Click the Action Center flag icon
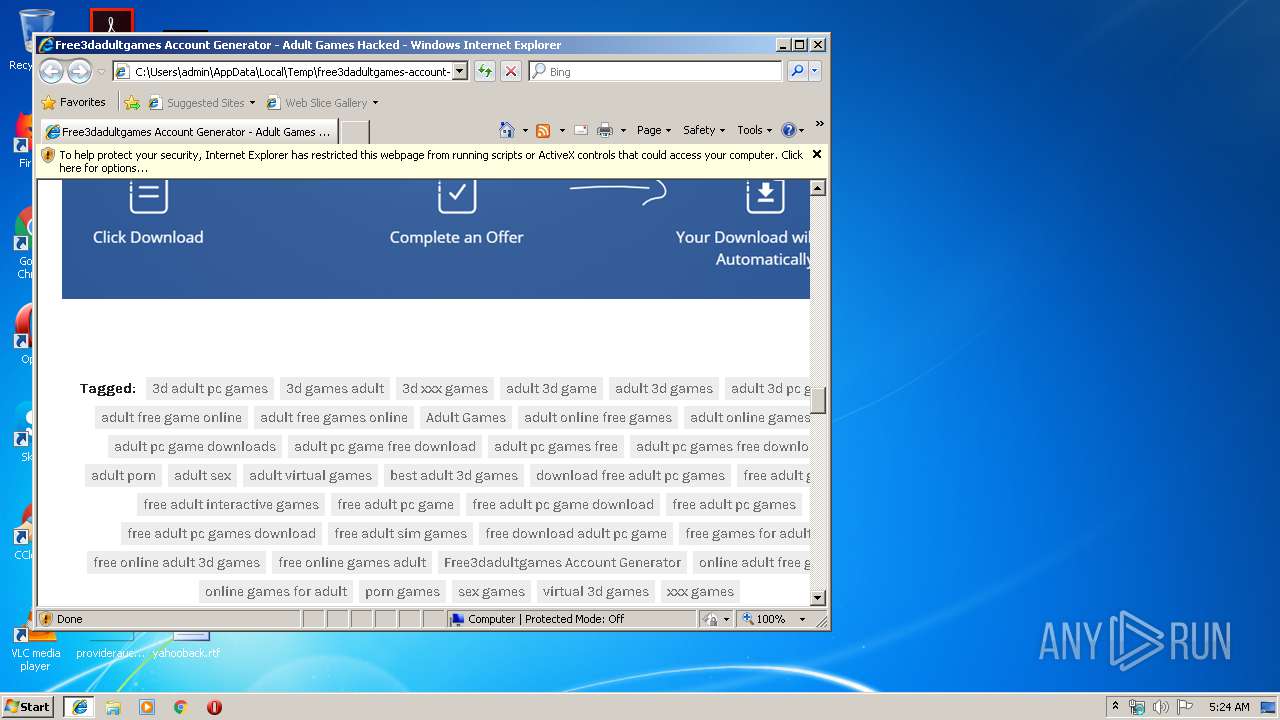 pos(1184,707)
